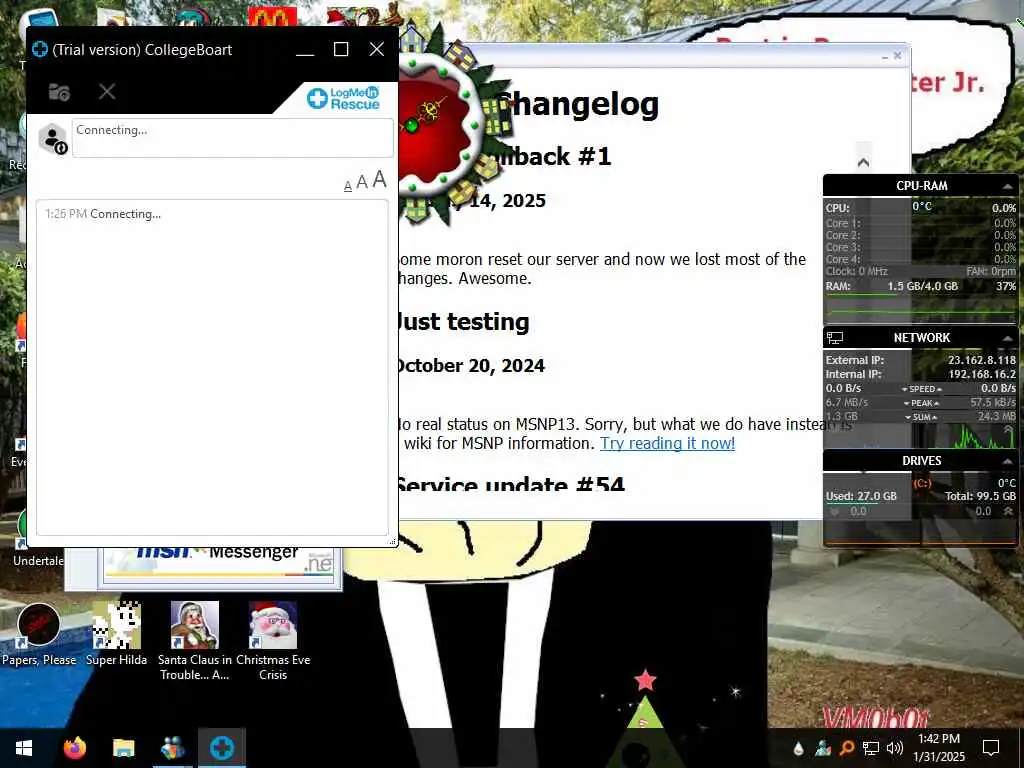The width and height of the screenshot is (1024, 768).
Task: Open the Action Center notifications icon
Action: [991, 748]
